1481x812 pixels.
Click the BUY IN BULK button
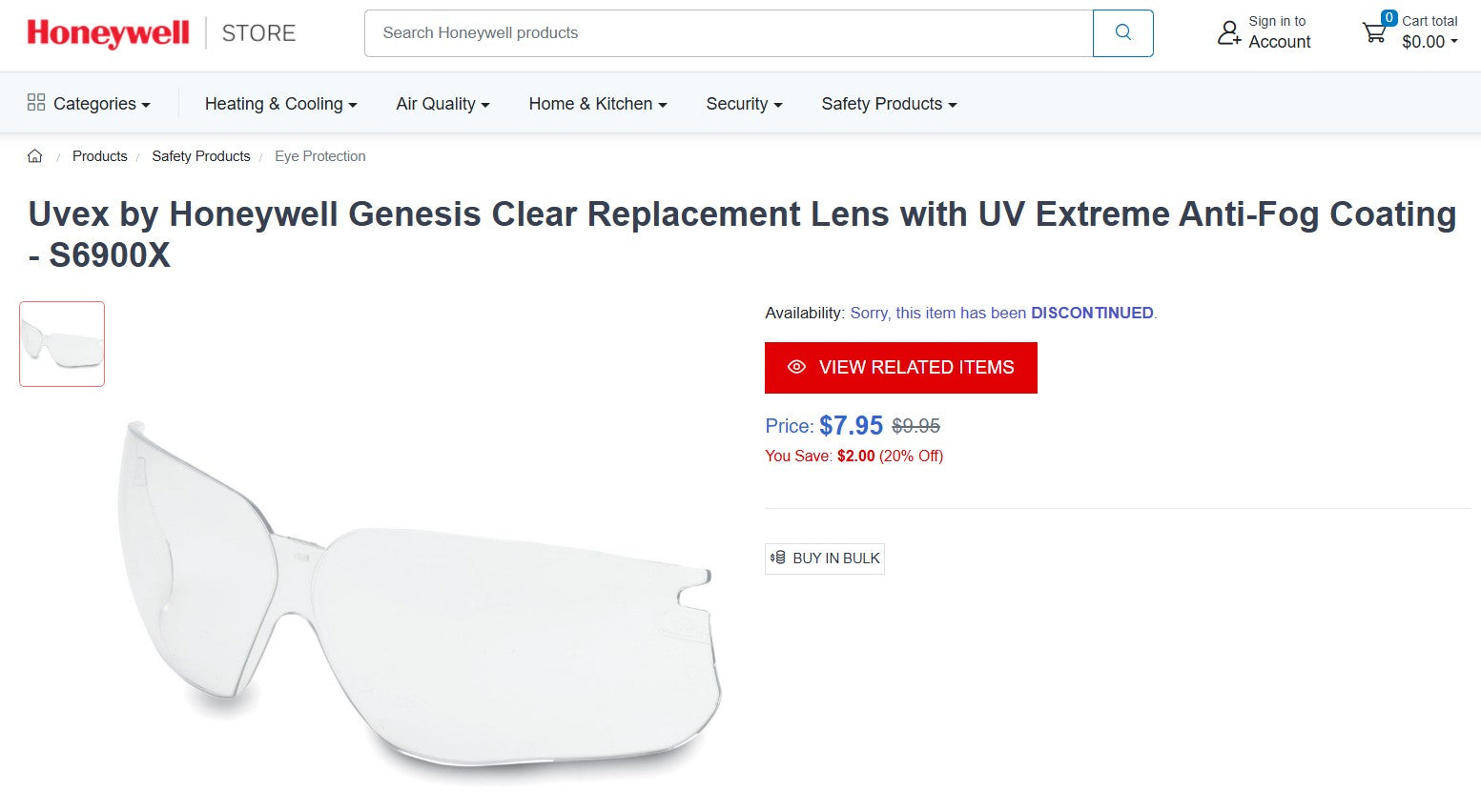click(824, 558)
